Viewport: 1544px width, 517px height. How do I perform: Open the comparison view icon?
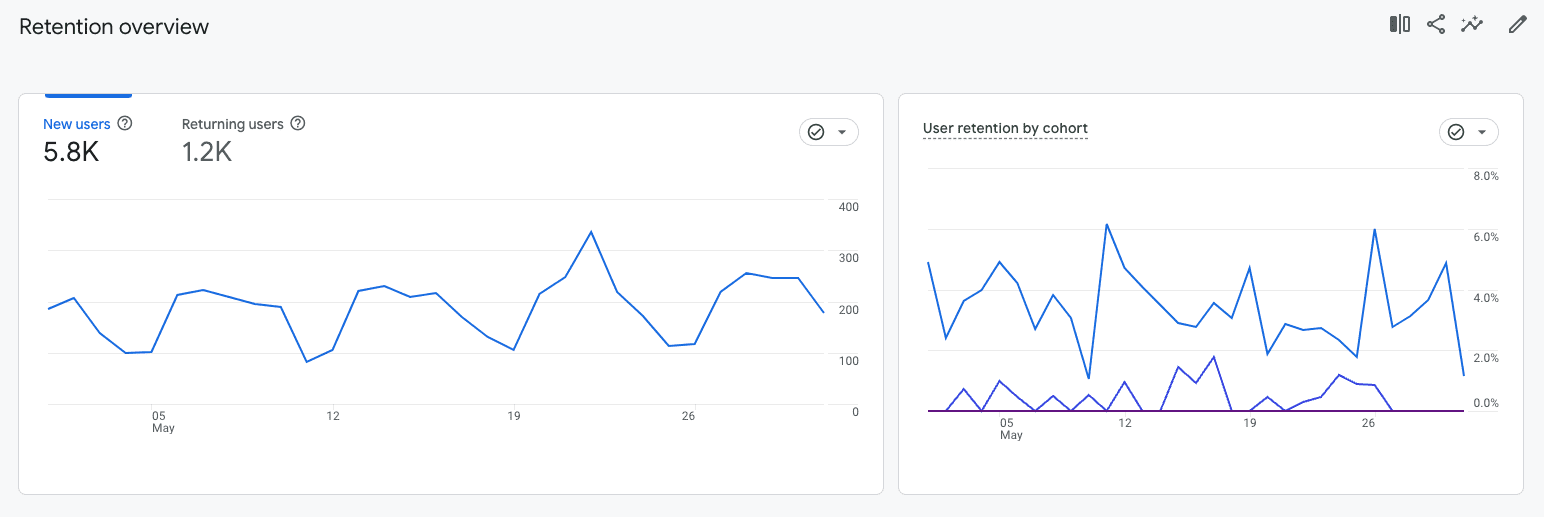[1399, 25]
